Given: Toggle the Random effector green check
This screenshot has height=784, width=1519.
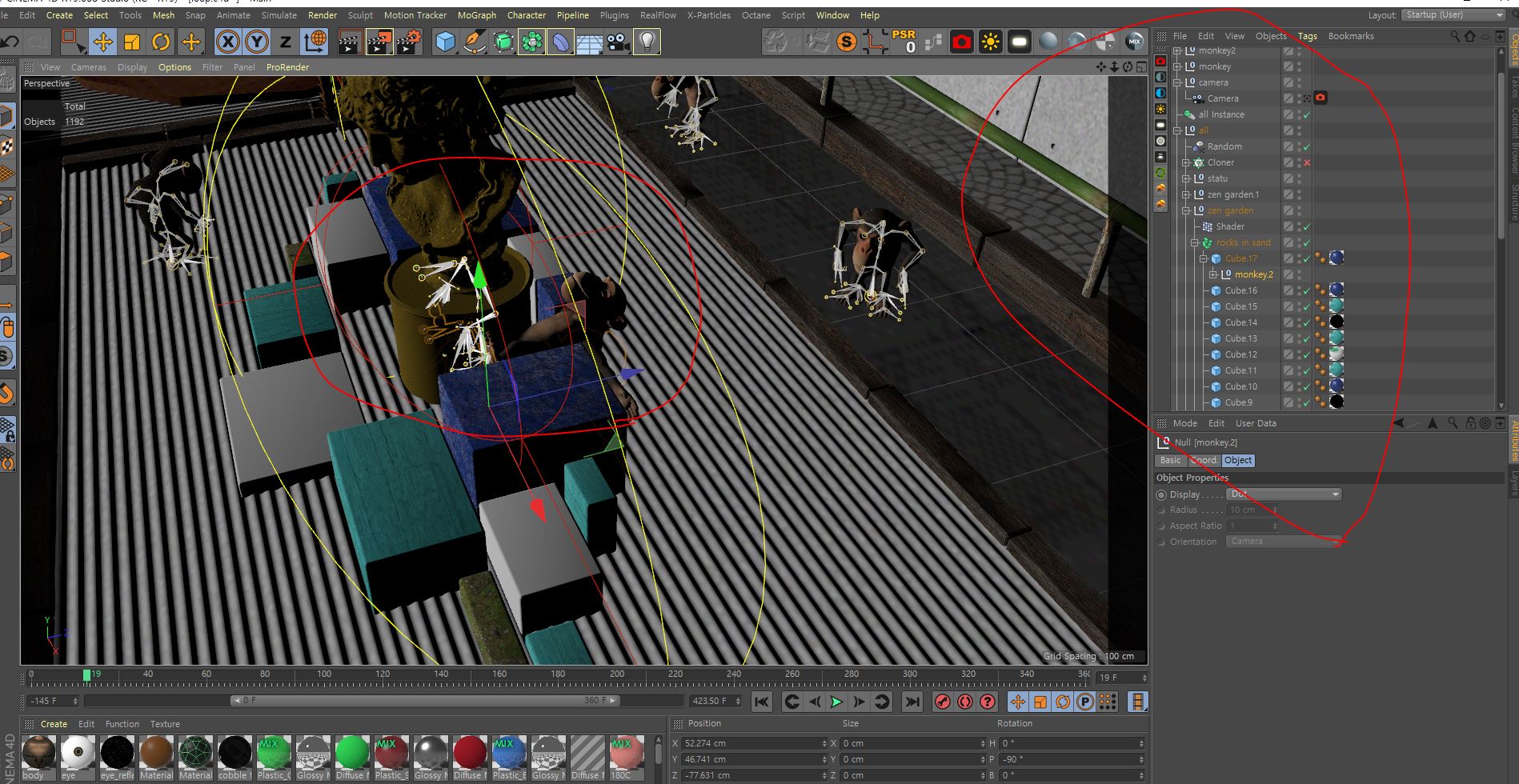Looking at the screenshot, I should click(x=1307, y=146).
